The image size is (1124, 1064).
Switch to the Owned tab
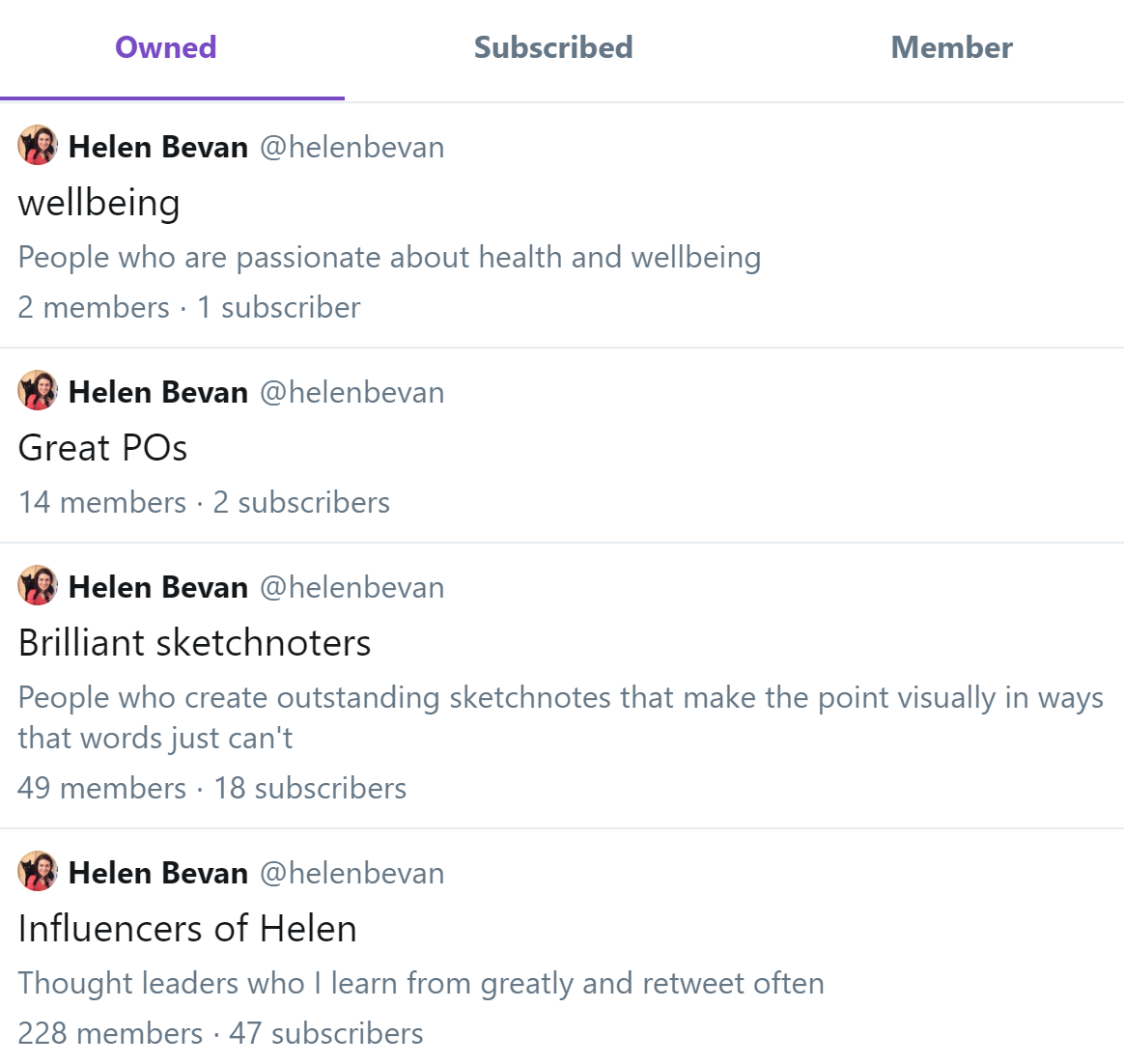pos(165,48)
